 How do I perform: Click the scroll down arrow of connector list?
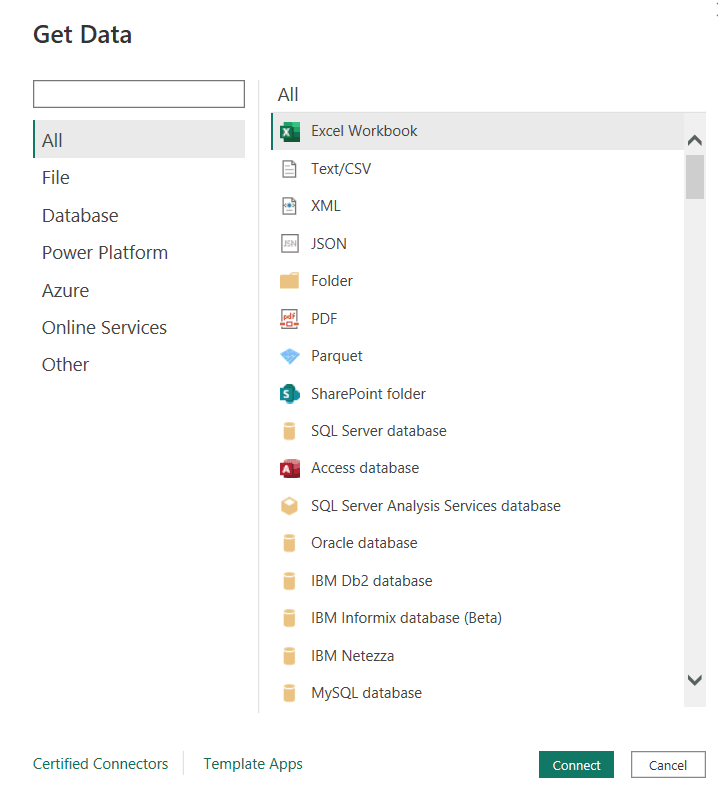[695, 680]
